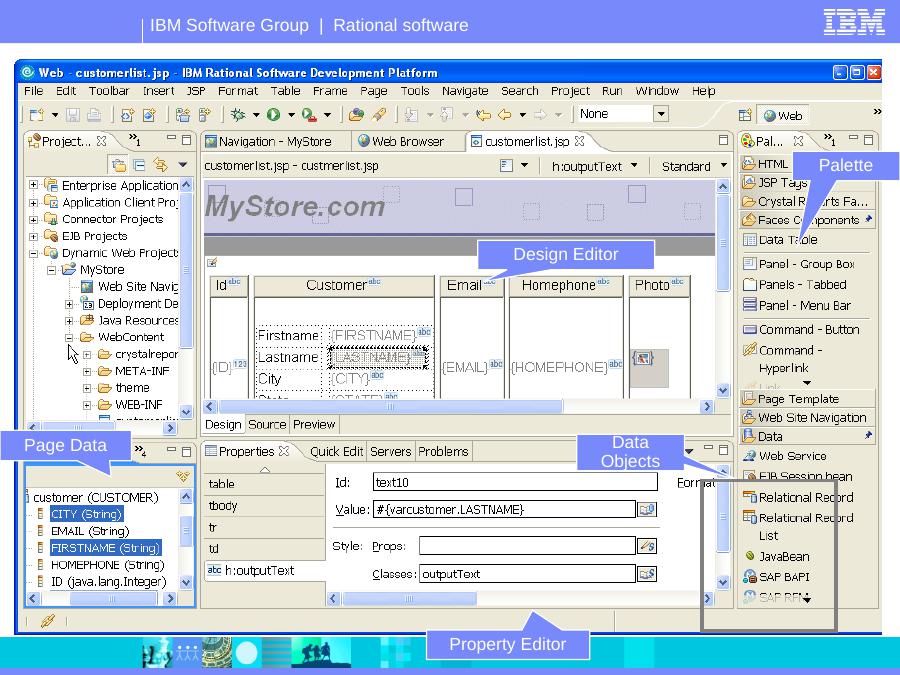
Task: Close the customerlist.jsp editor tab
Action: [x=579, y=141]
